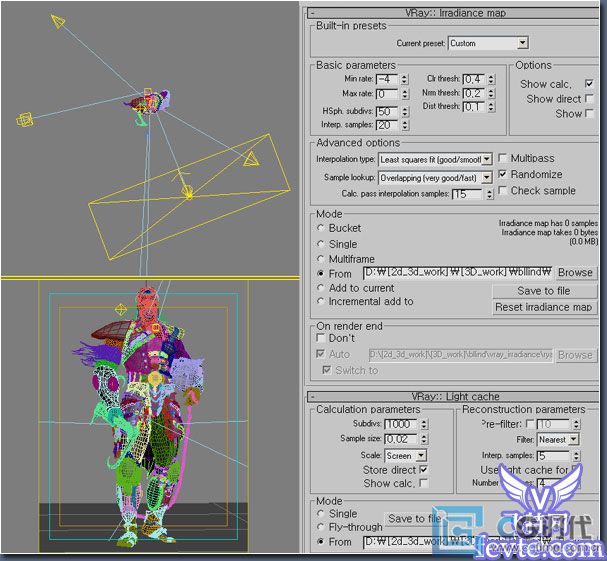Open the light cache Filter dropdown
607x561 pixels.
point(573,440)
